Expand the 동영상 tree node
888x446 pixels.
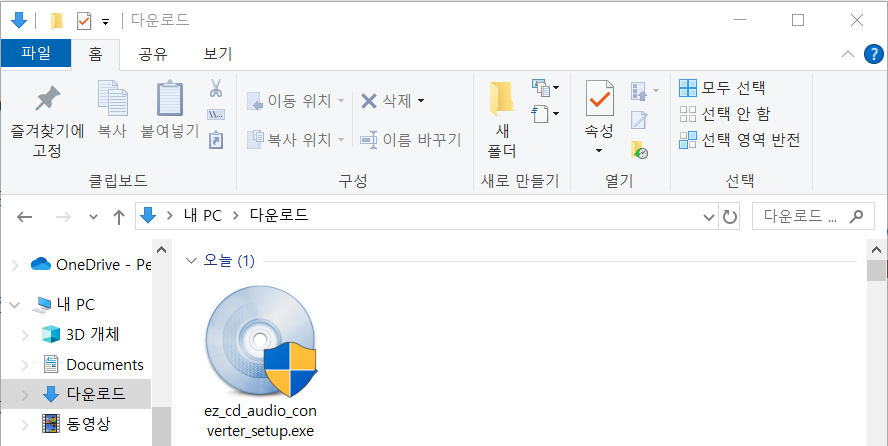25,423
